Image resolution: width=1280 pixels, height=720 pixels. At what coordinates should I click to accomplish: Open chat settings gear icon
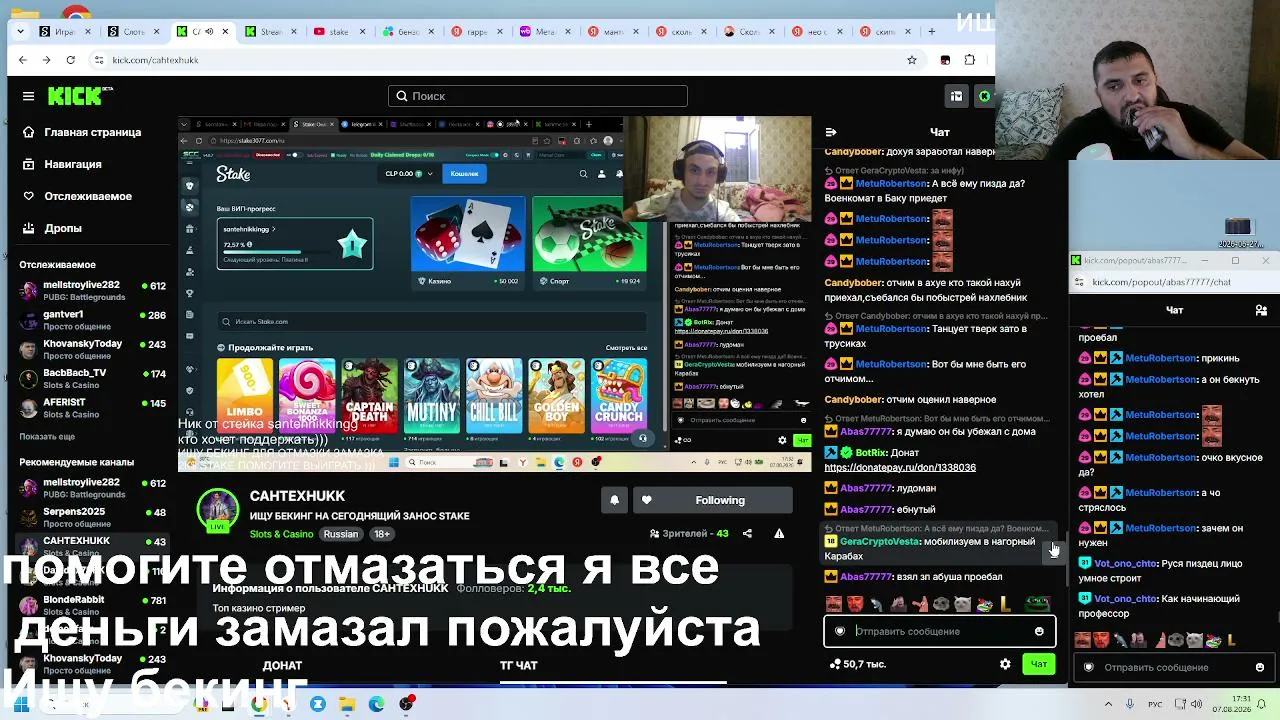1005,664
